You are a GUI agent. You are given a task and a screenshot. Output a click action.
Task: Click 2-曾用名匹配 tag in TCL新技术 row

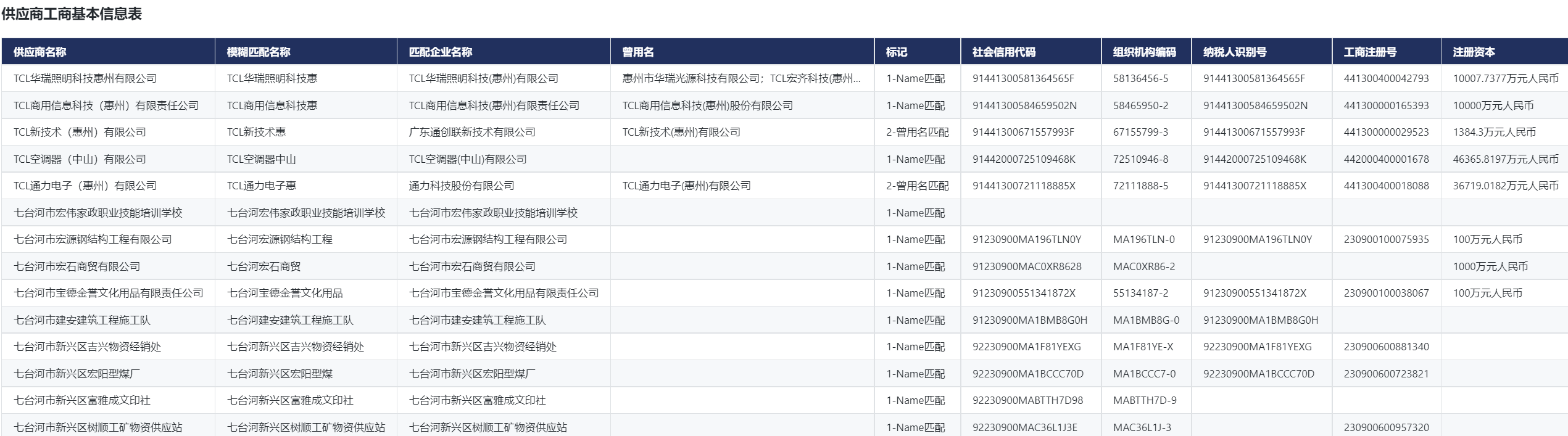pyautogui.click(x=918, y=132)
